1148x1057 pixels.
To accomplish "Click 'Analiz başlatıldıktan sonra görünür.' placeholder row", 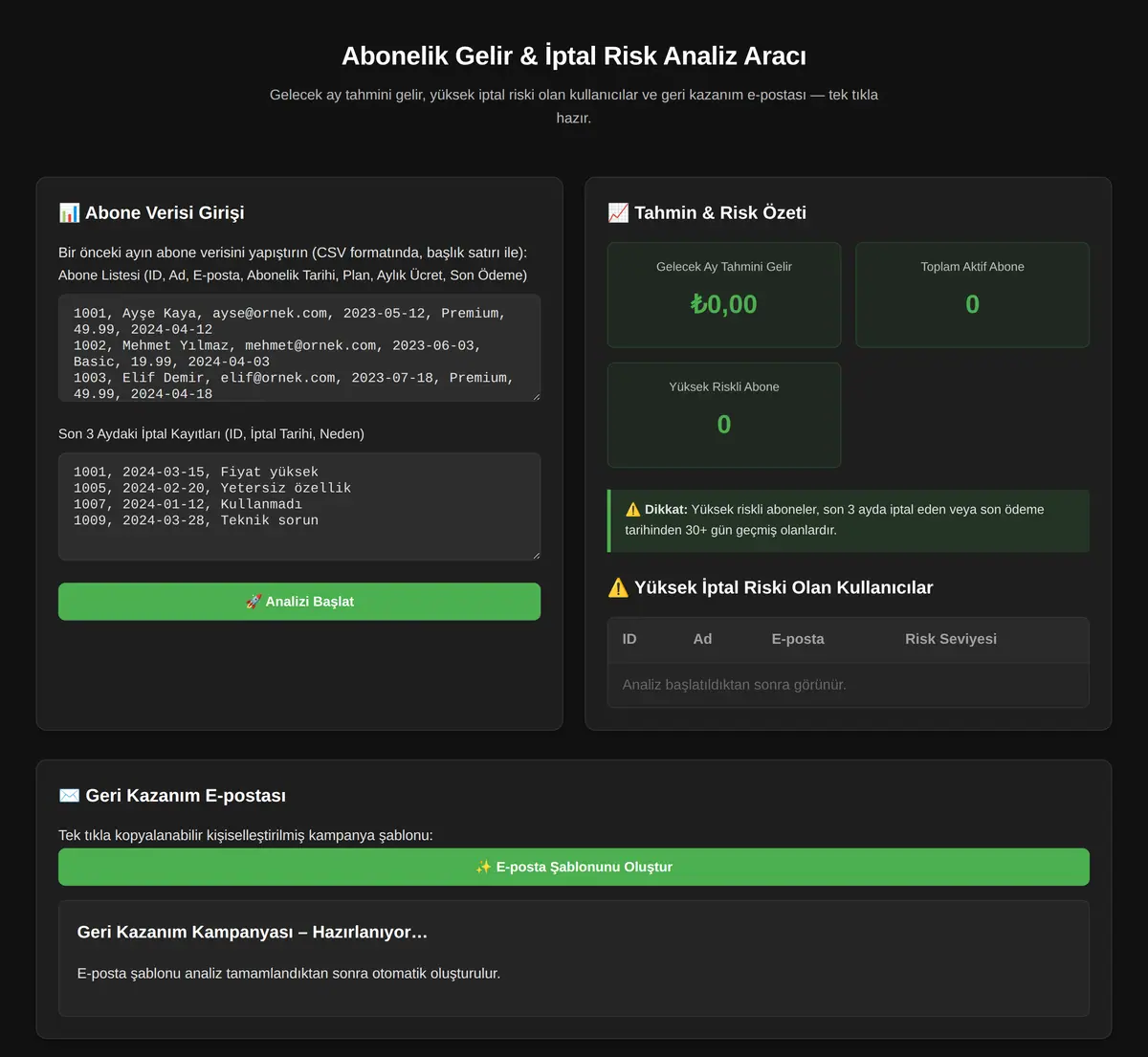I will (x=849, y=685).
